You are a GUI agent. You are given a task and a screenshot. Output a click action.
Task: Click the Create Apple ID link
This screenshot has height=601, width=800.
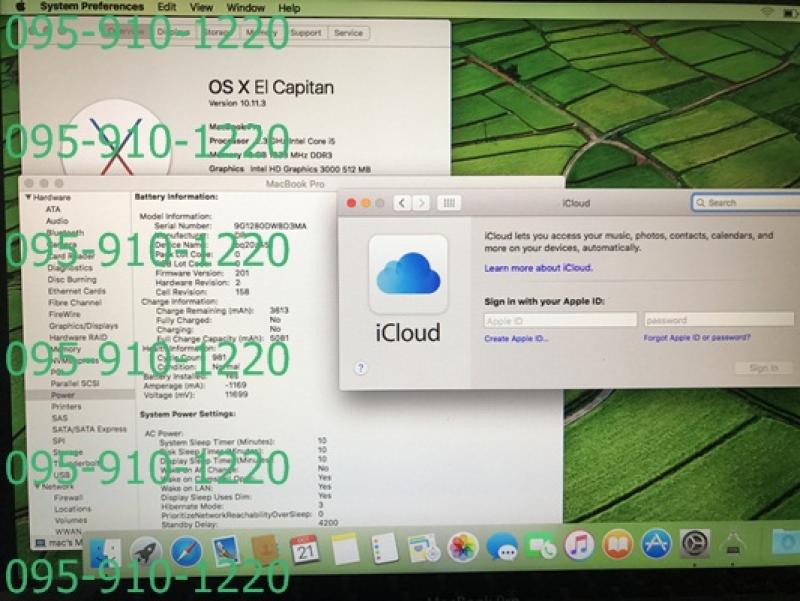(516, 339)
